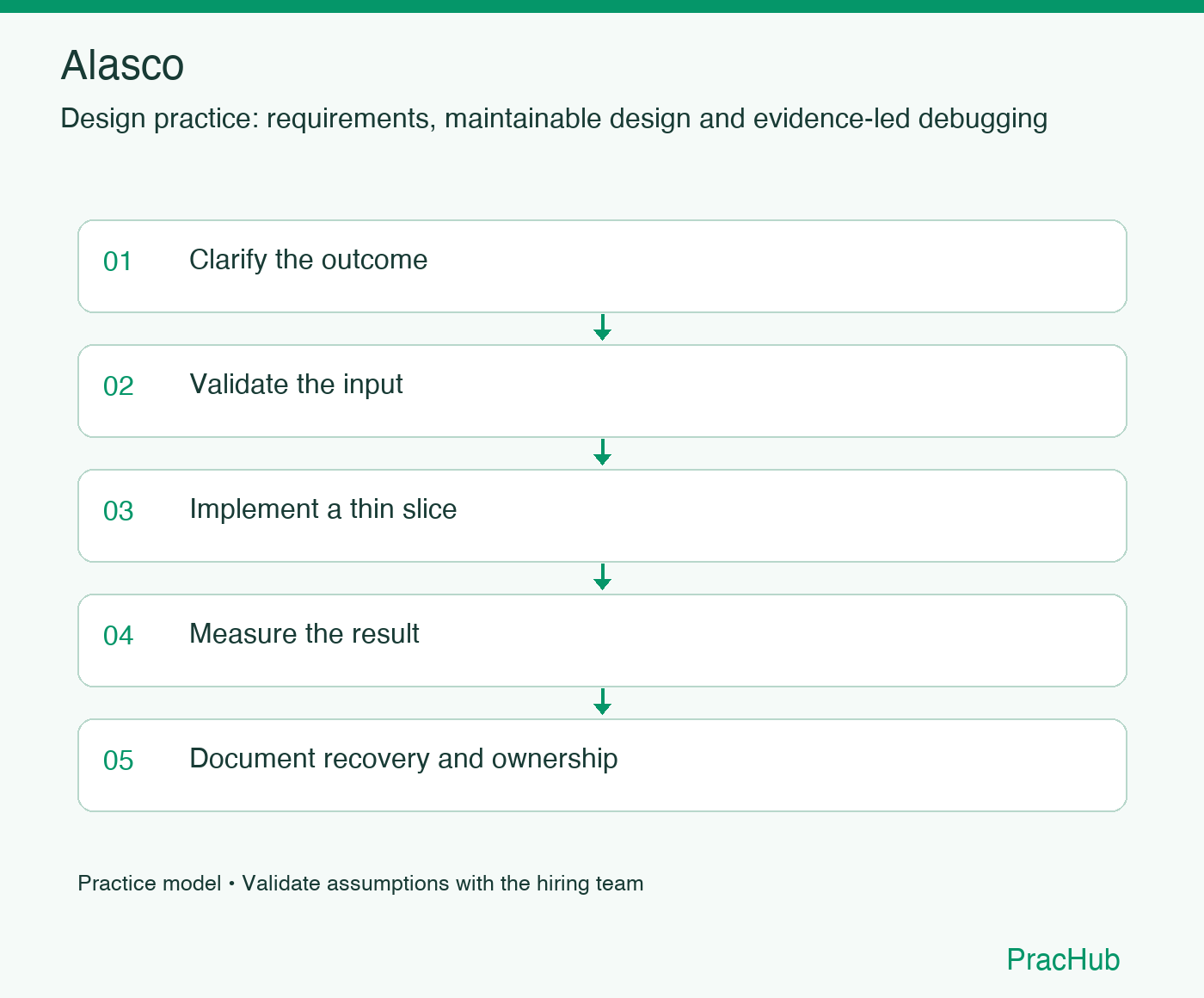
Task: Click step number 04
Action: (x=118, y=636)
